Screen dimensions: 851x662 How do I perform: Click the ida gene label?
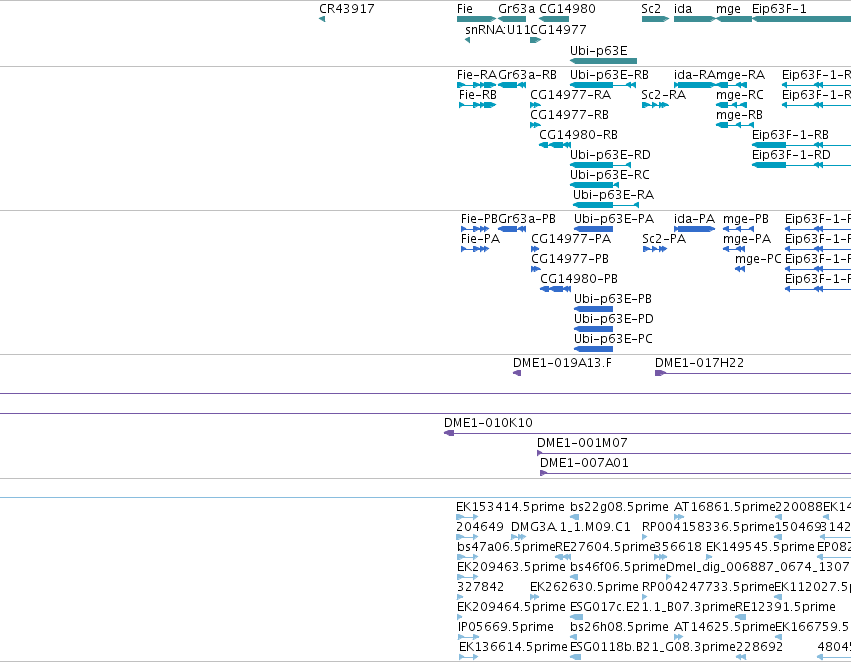683,9
